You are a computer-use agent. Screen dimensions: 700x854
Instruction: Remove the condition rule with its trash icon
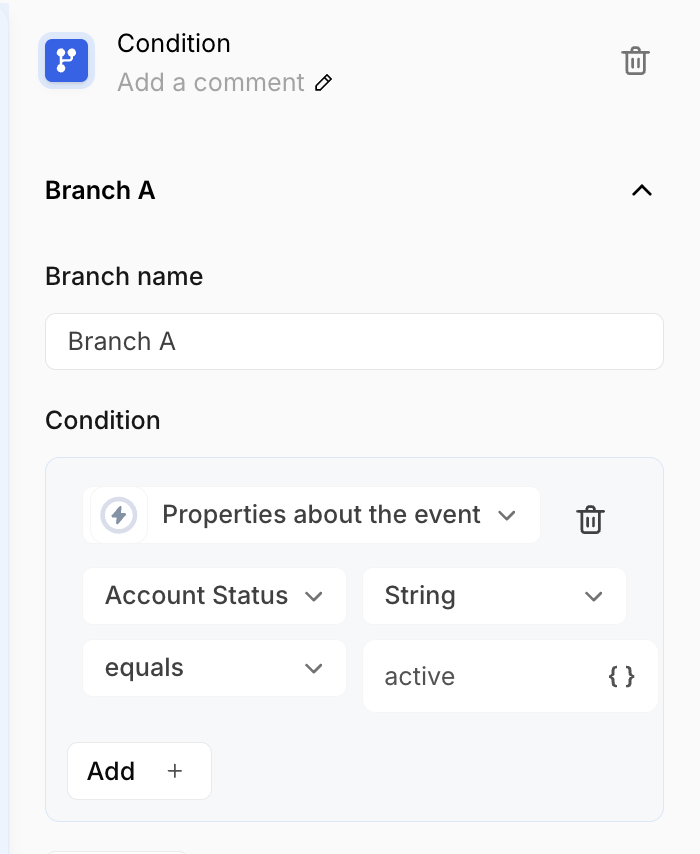[590, 520]
